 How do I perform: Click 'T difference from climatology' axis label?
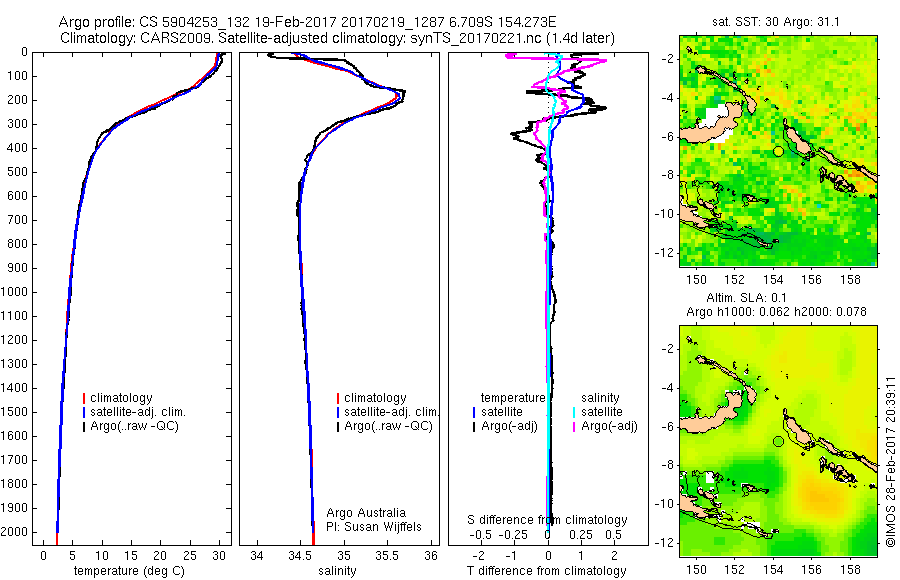click(x=546, y=571)
